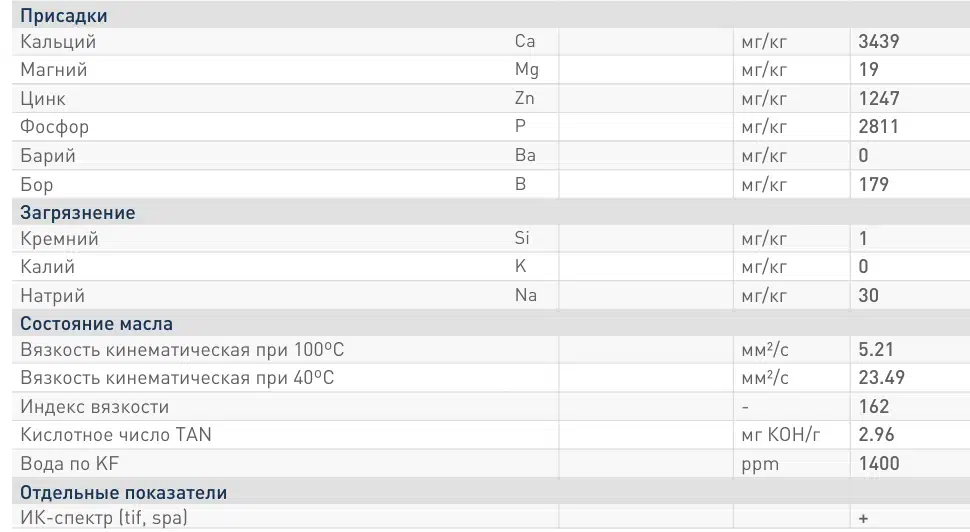Select the Кальций row label

click(x=58, y=41)
